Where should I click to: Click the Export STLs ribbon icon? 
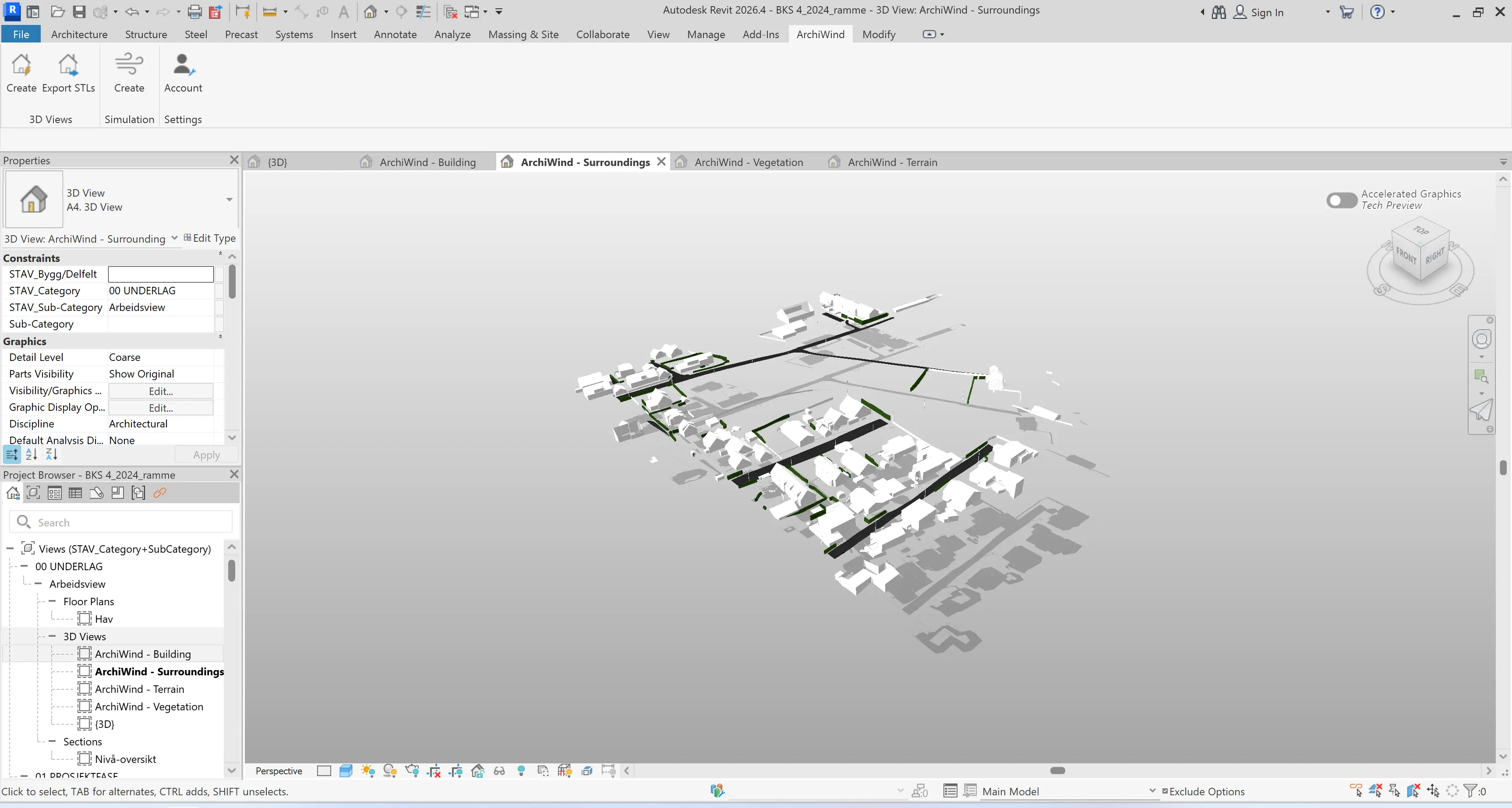68,66
